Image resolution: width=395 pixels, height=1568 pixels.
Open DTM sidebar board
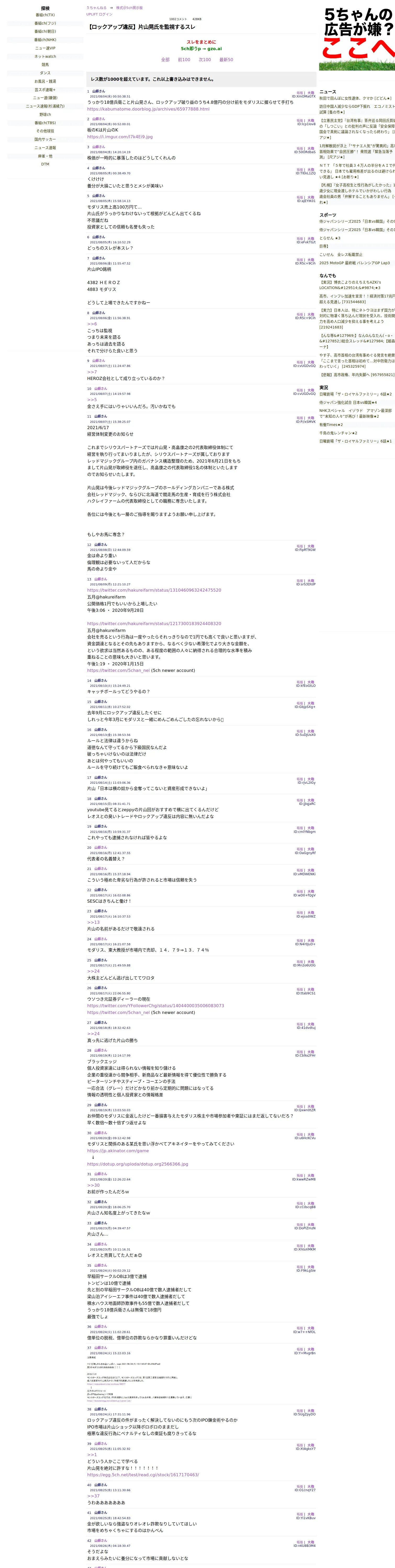pyautogui.click(x=45, y=164)
